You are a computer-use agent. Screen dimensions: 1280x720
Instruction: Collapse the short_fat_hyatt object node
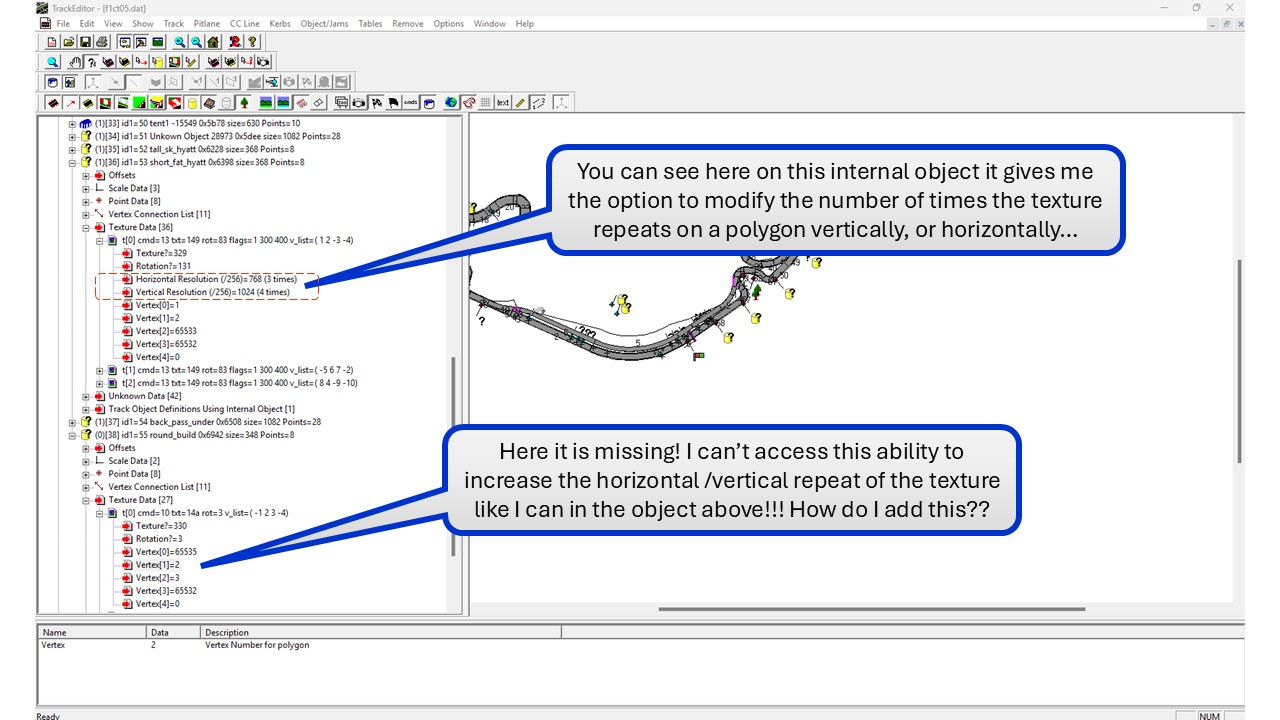(72, 162)
